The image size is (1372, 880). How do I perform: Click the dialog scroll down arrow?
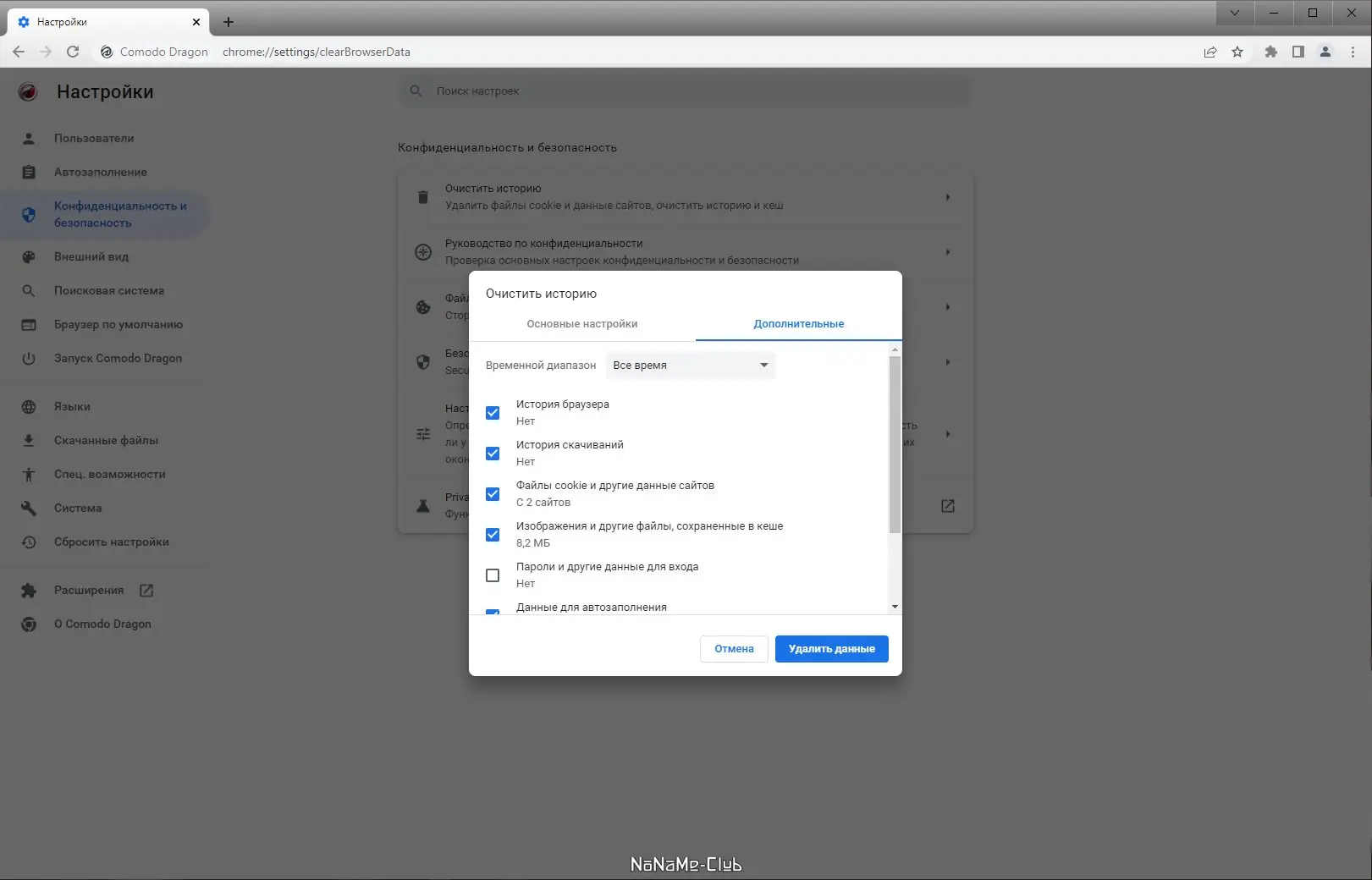click(895, 607)
